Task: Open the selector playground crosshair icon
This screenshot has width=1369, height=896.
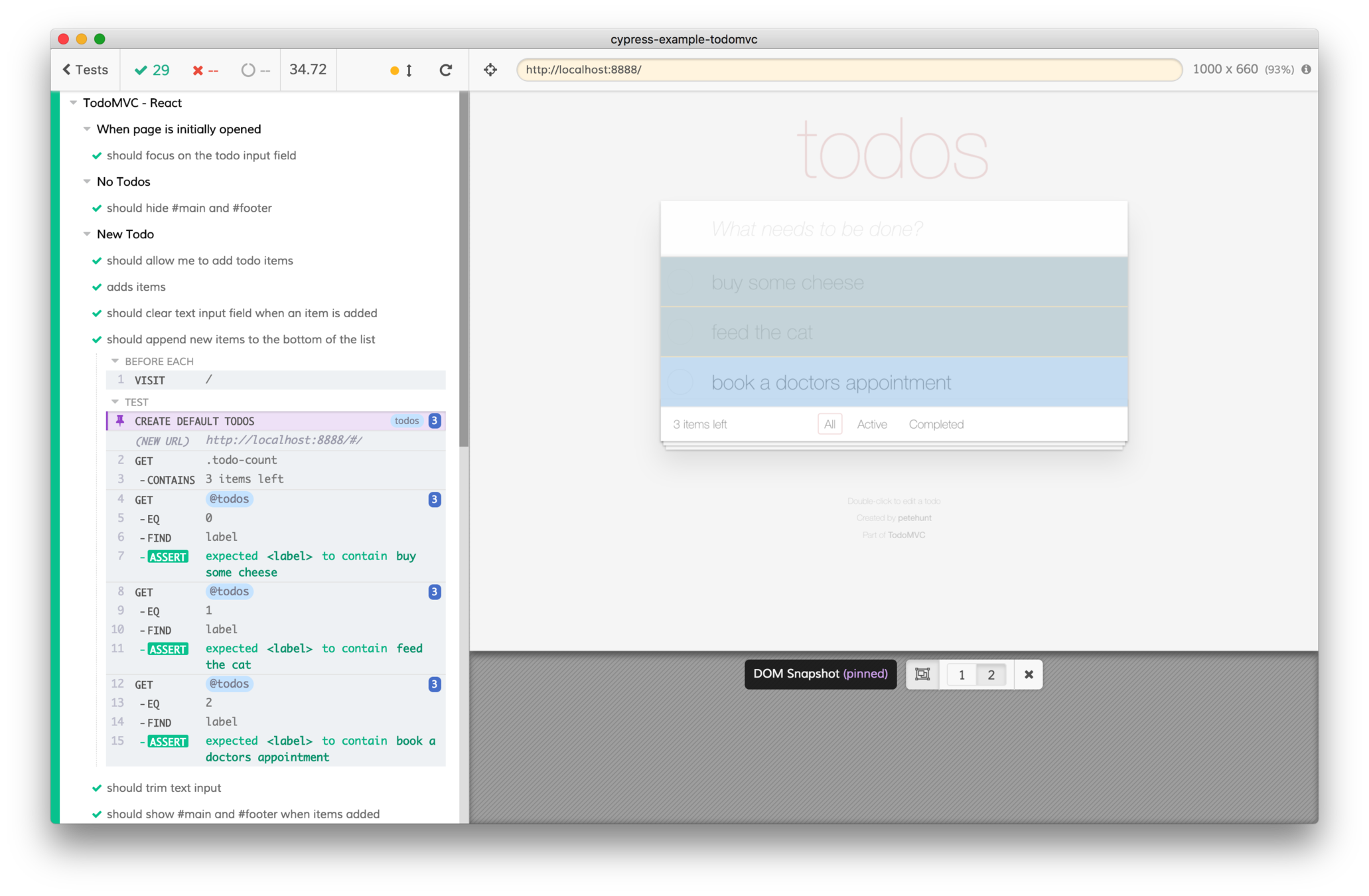Action: (490, 70)
